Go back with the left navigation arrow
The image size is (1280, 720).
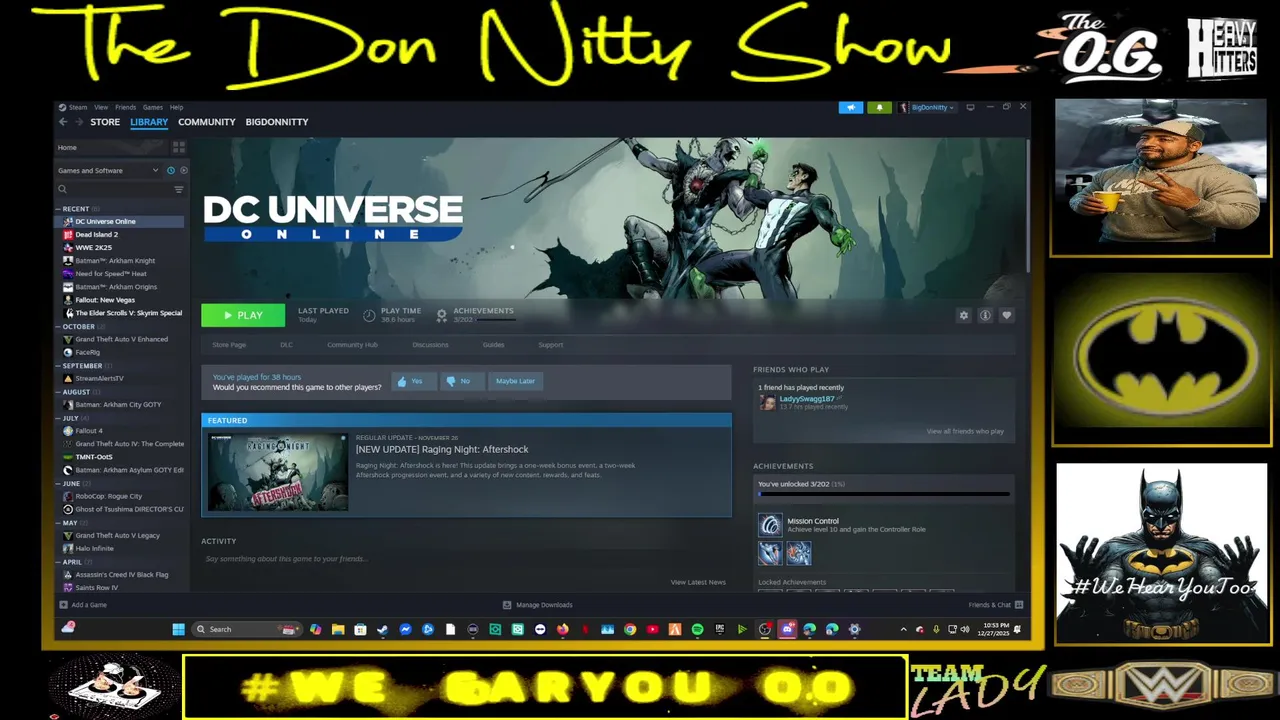click(62, 122)
